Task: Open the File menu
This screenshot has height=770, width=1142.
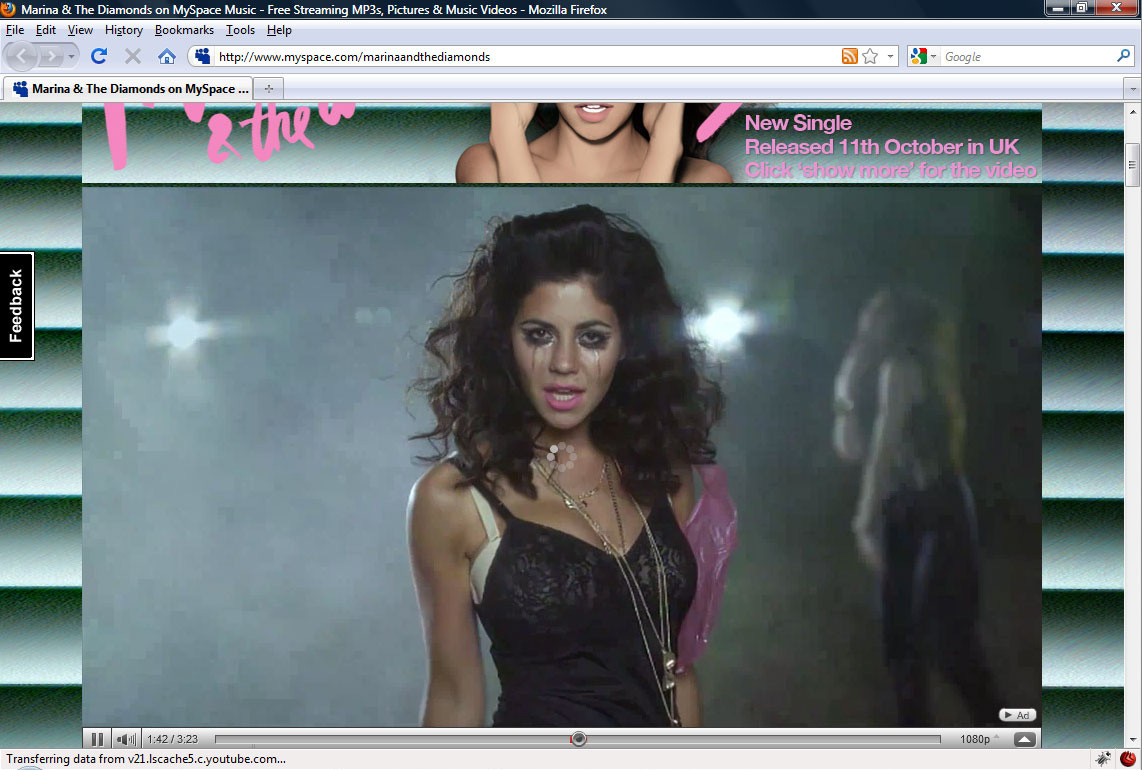Action: point(15,30)
